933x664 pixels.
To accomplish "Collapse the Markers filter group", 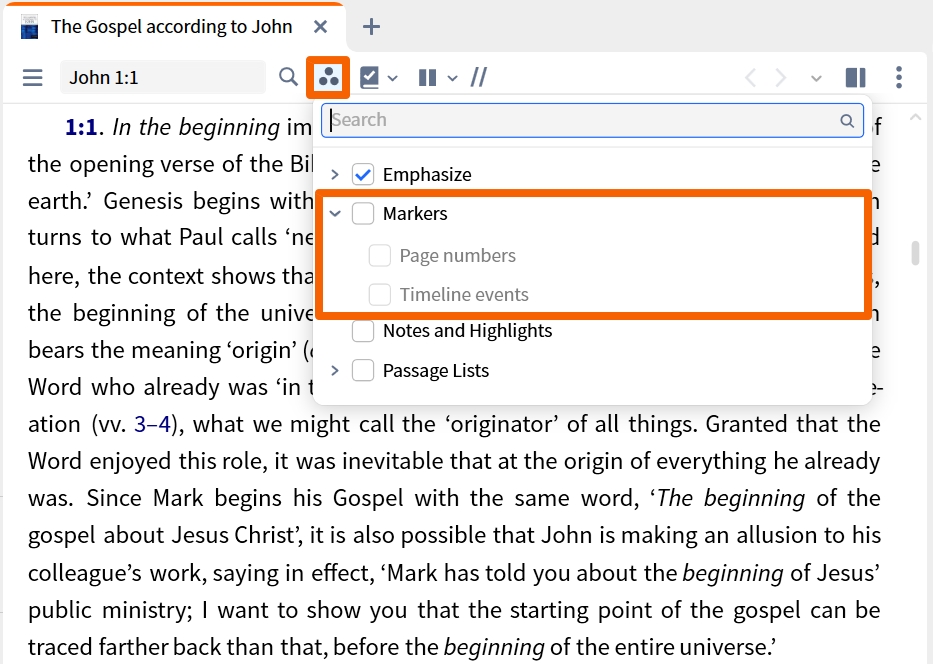I will (335, 213).
